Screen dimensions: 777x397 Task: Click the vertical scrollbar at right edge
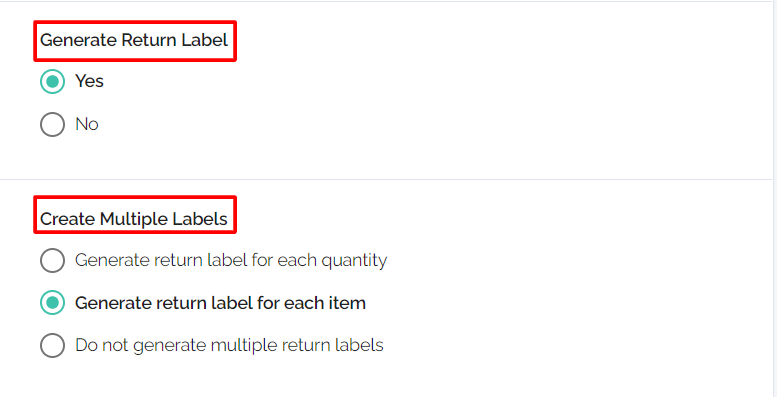(x=775, y=198)
